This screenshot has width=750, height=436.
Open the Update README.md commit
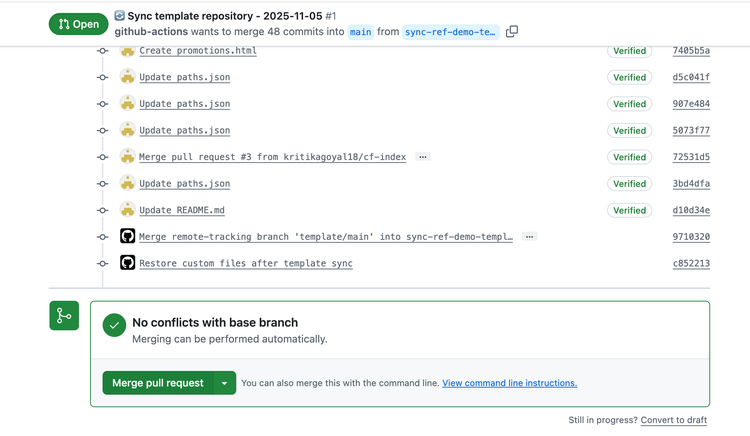tap(182, 210)
